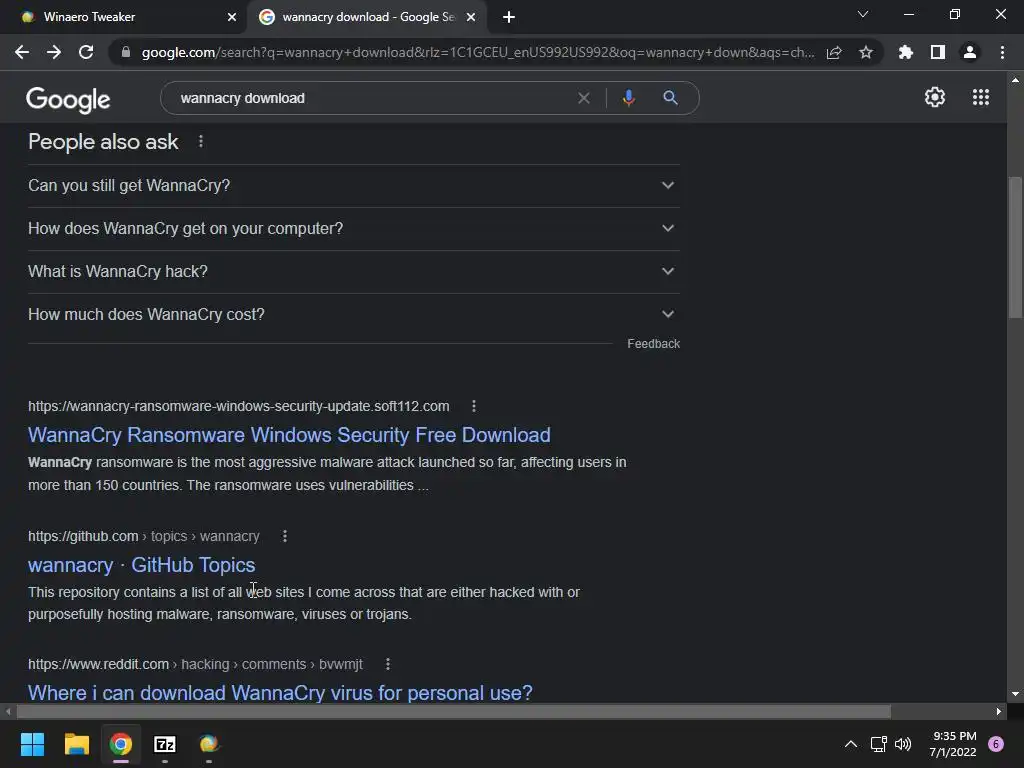The height and width of the screenshot is (768, 1024).
Task: Bookmark this page with the star
Action: pos(866,52)
